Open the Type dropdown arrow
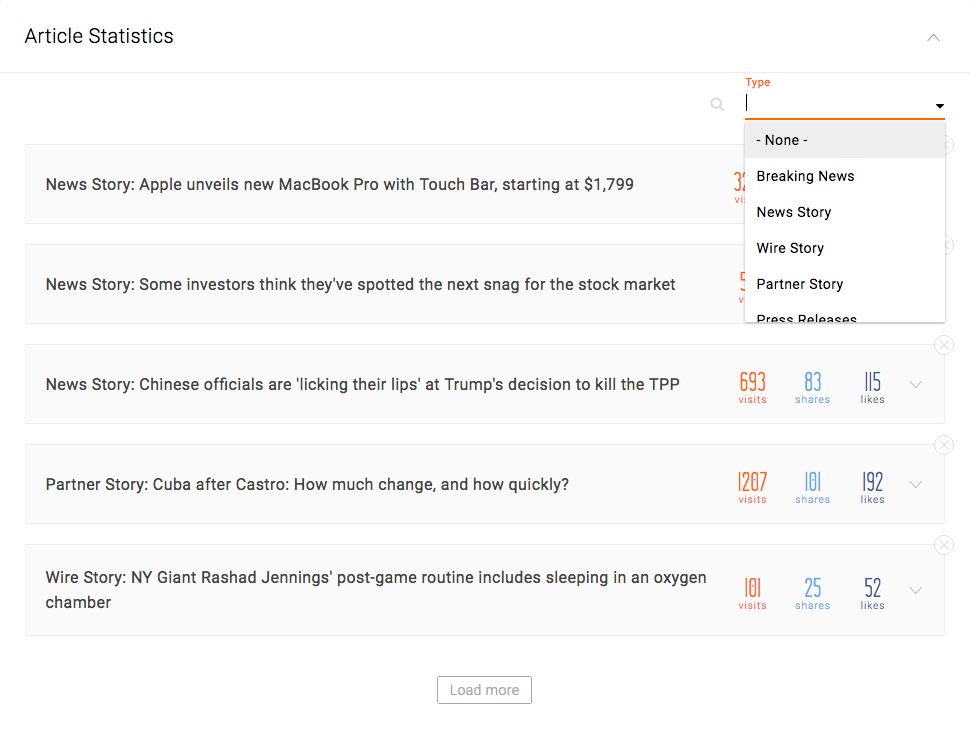970x730 pixels. pyautogui.click(x=939, y=106)
